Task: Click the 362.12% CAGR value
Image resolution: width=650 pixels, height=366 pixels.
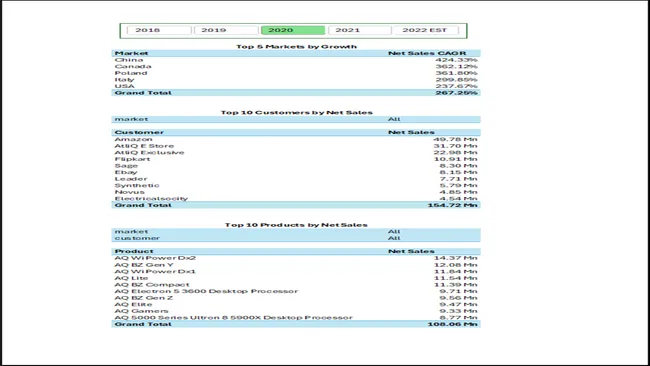Action: (456, 66)
